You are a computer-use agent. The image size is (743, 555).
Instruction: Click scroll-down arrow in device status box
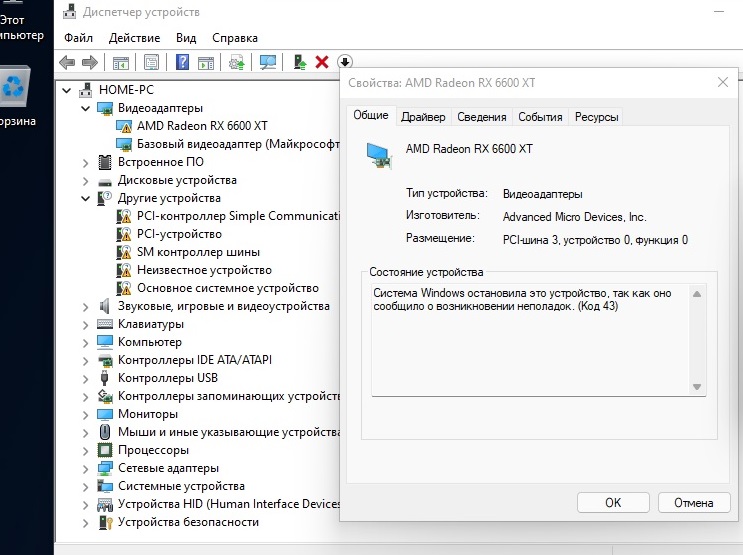coord(697,387)
